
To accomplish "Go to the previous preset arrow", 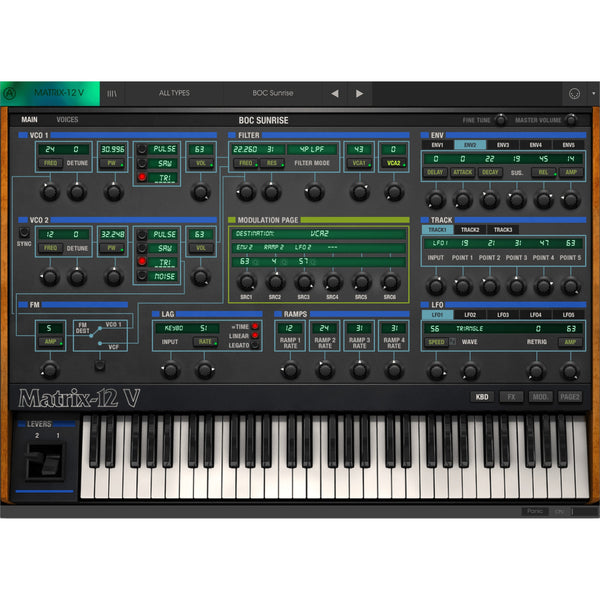I will pyautogui.click(x=334, y=93).
